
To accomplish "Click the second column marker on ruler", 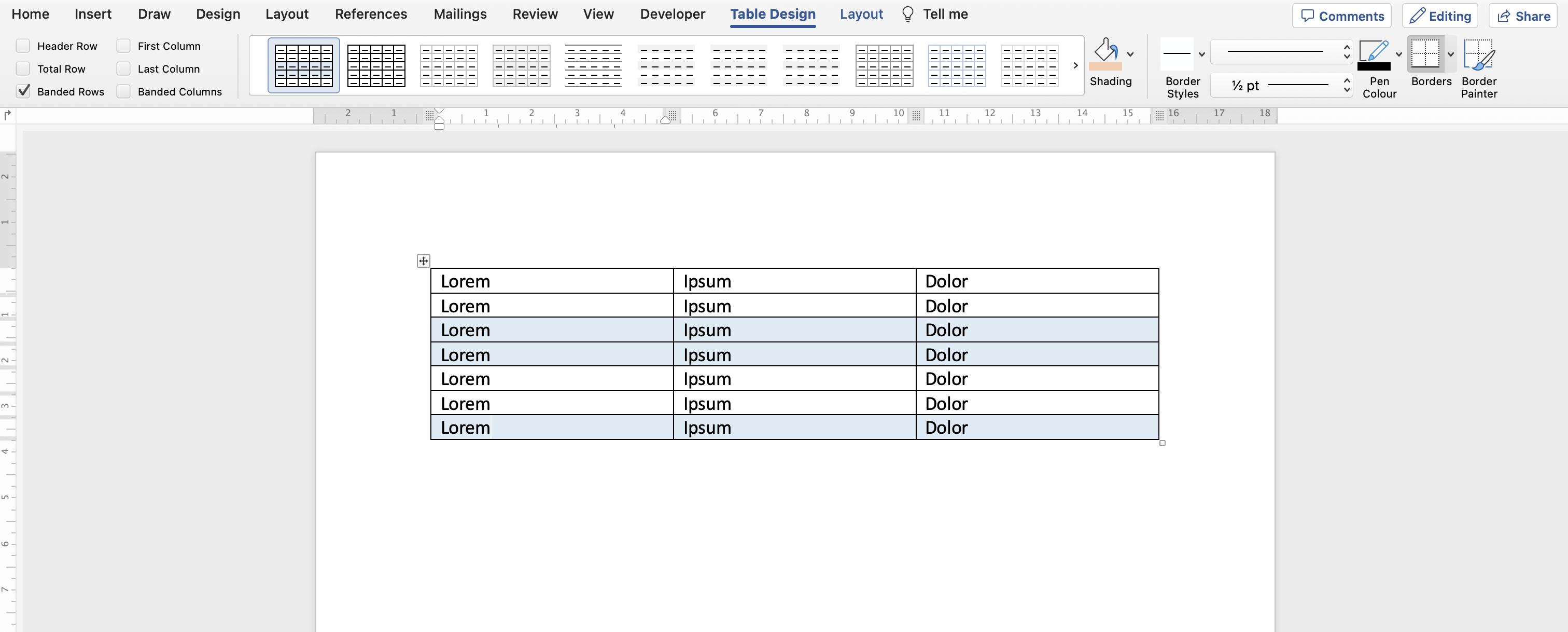I will [673, 115].
